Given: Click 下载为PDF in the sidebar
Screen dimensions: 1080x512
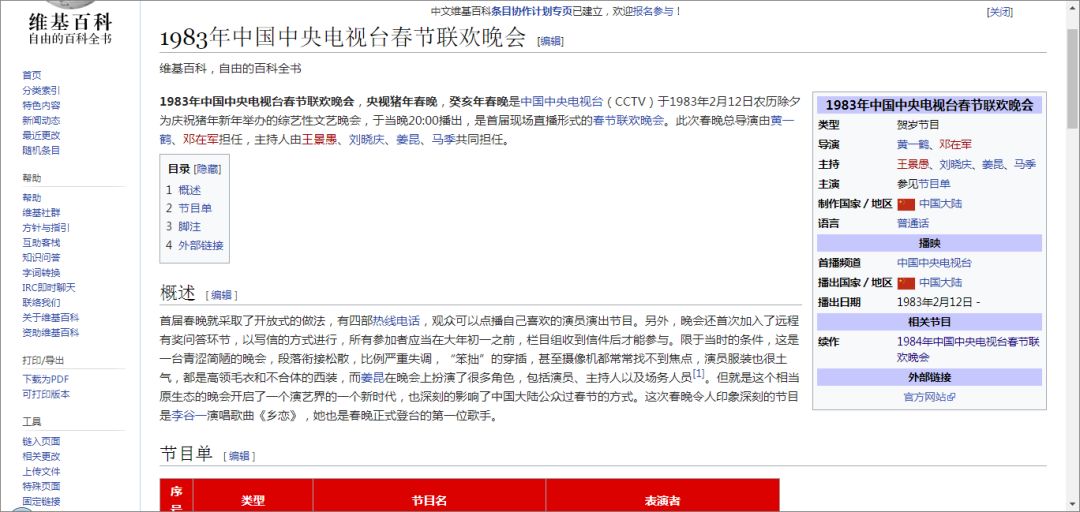Looking at the screenshot, I should click(x=45, y=379).
